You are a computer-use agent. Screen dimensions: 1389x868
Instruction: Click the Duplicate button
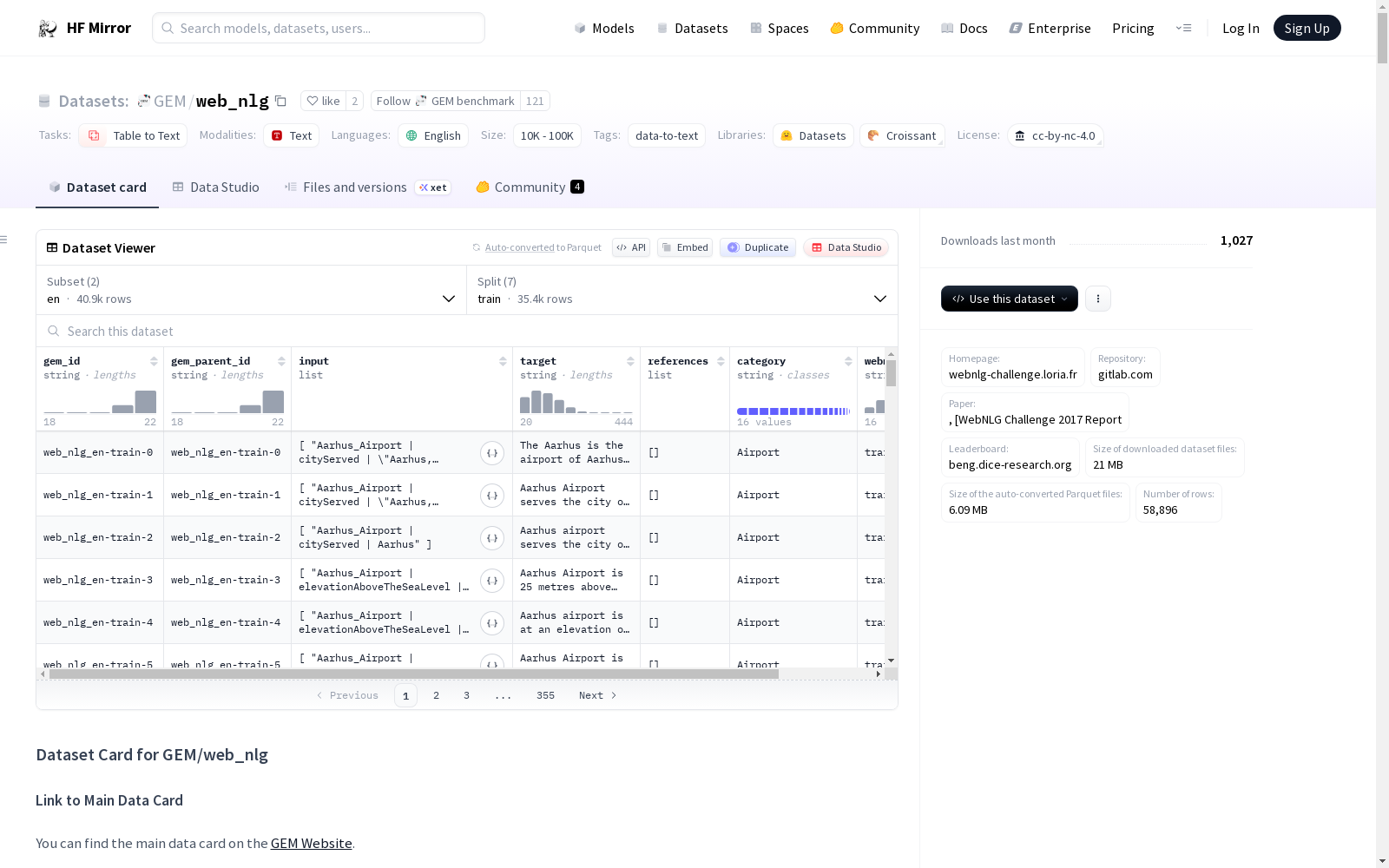coord(758,247)
